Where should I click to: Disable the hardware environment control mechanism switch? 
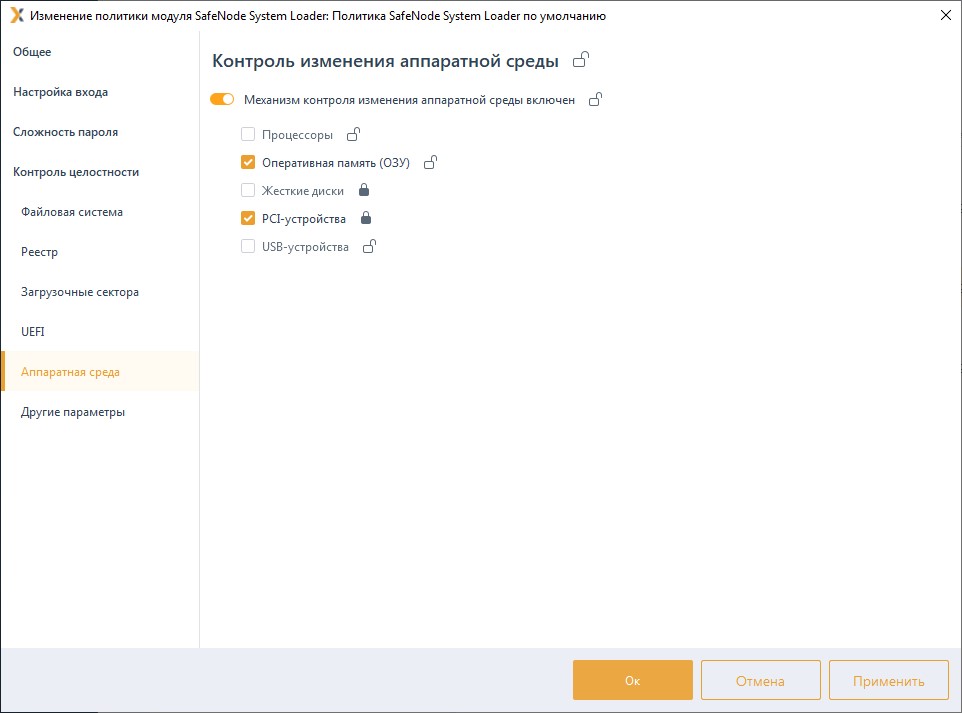pos(222,99)
